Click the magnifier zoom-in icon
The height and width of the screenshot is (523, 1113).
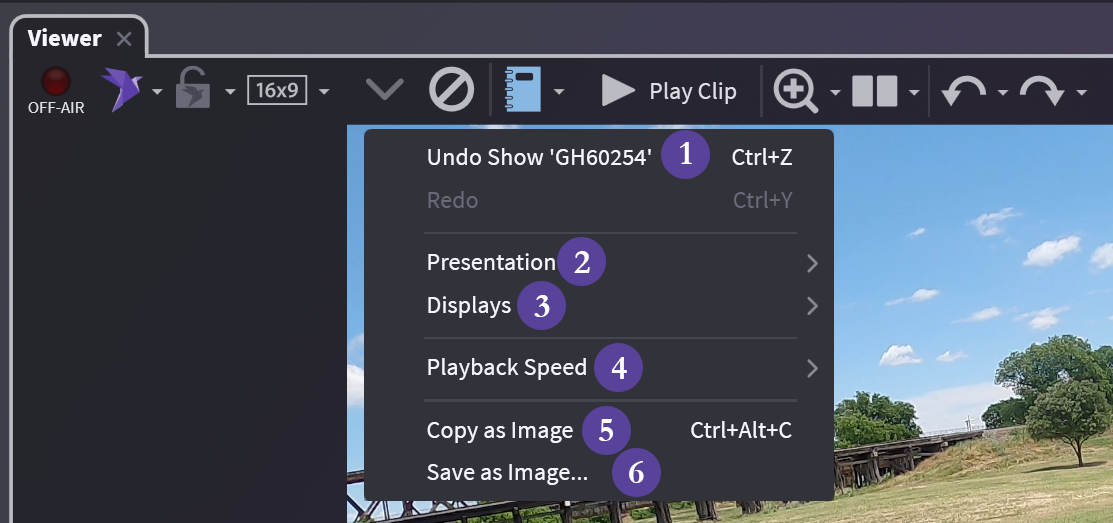point(794,90)
